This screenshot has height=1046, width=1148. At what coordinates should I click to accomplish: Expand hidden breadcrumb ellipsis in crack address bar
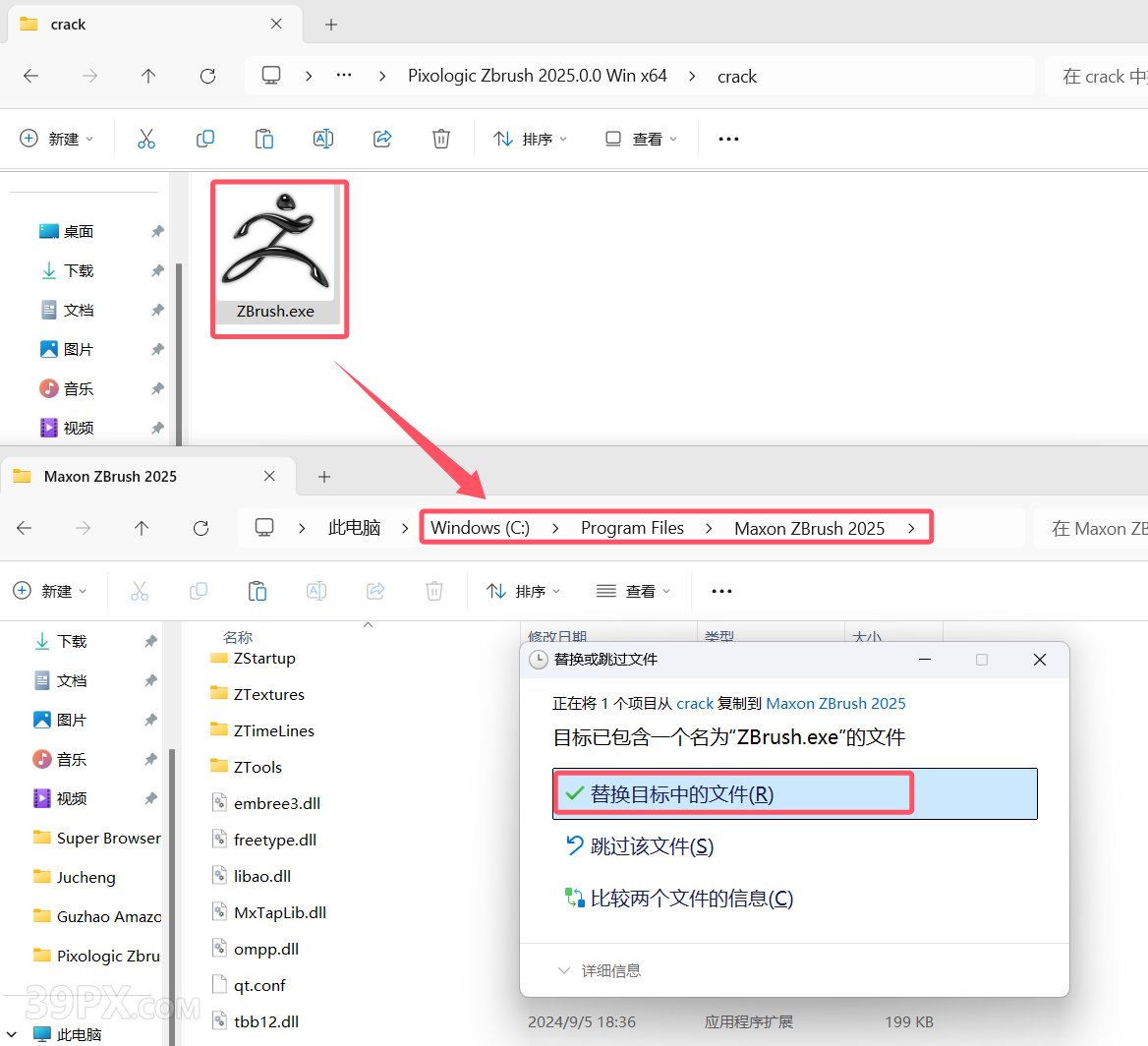pos(344,76)
